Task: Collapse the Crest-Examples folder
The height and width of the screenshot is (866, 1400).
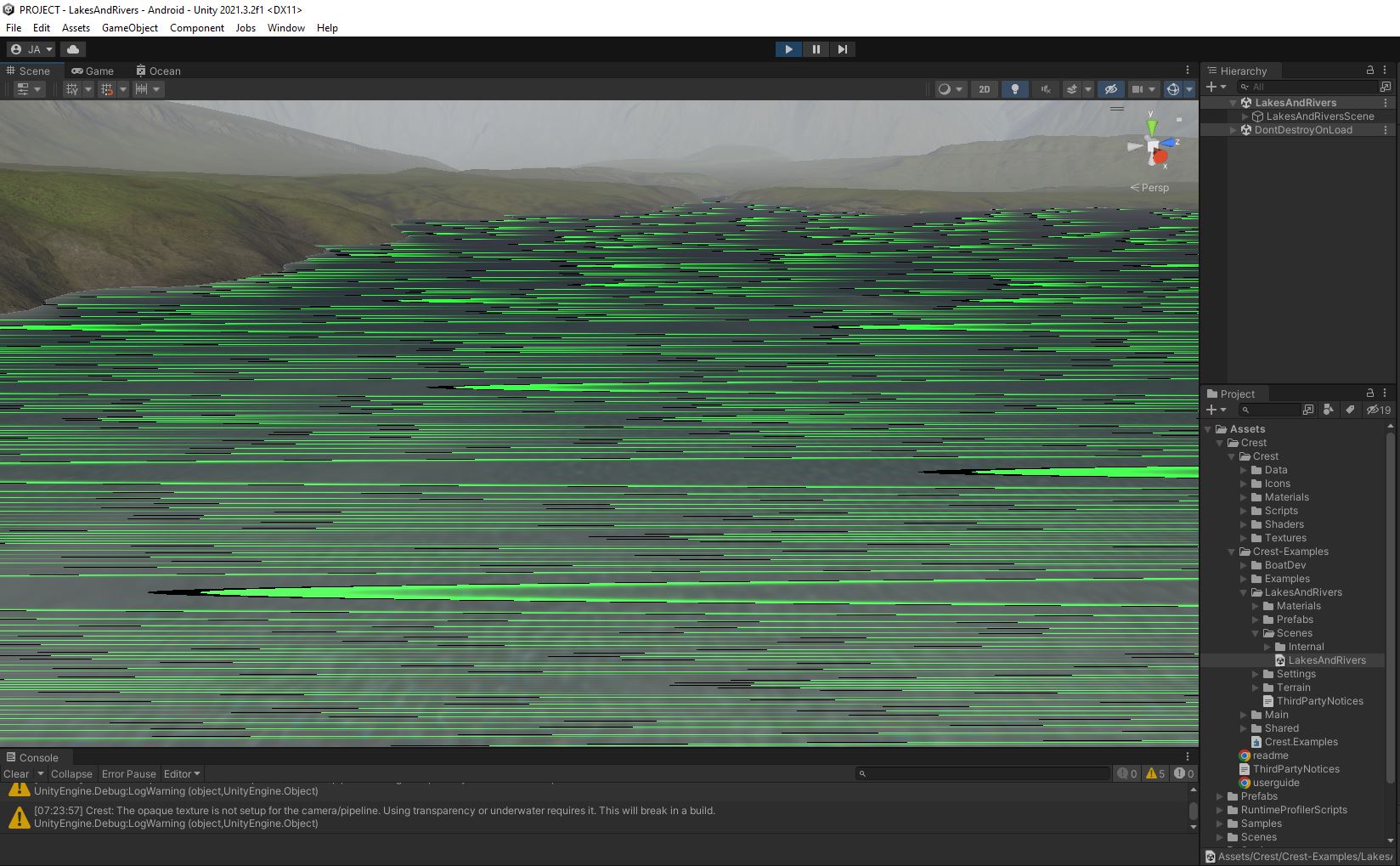Action: point(1231,552)
